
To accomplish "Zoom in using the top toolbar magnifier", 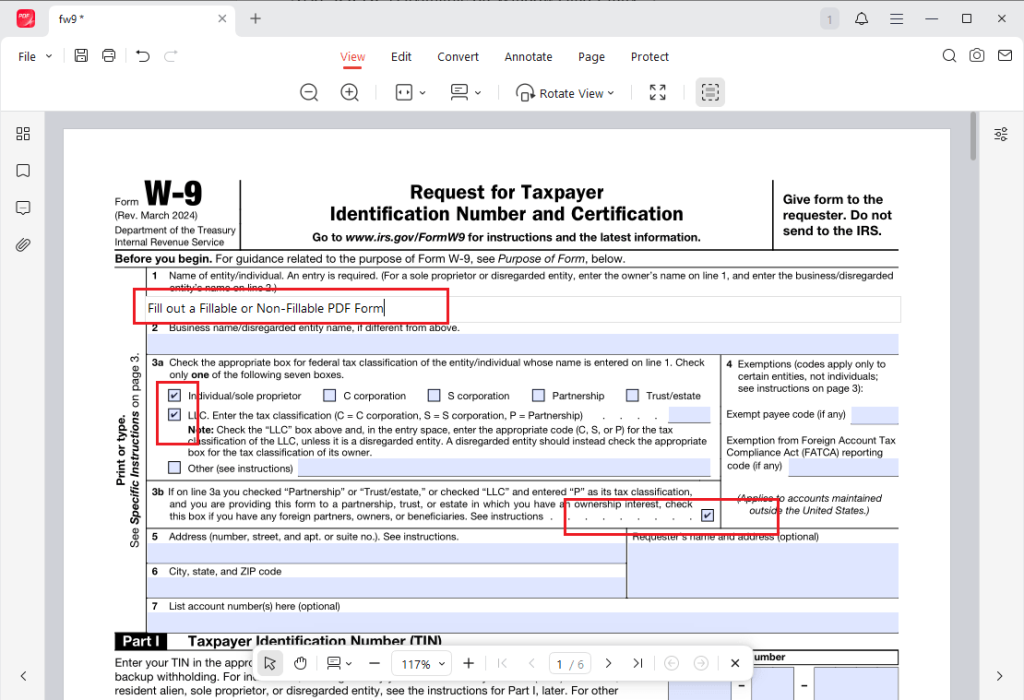I will (x=350, y=93).
